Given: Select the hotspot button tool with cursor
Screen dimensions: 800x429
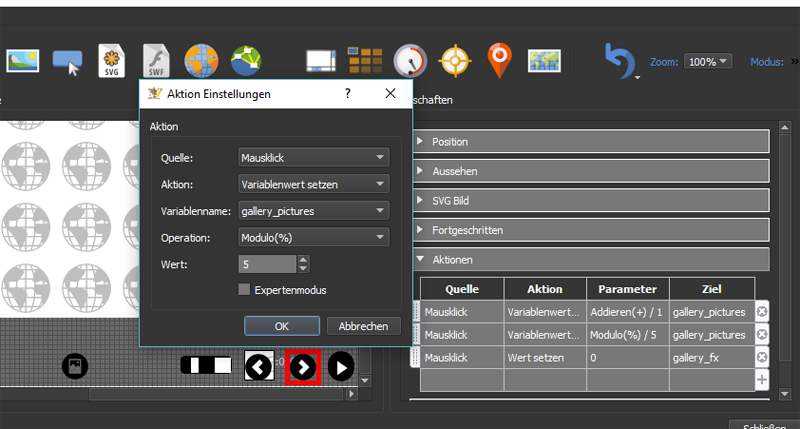Looking at the screenshot, I should (x=68, y=62).
